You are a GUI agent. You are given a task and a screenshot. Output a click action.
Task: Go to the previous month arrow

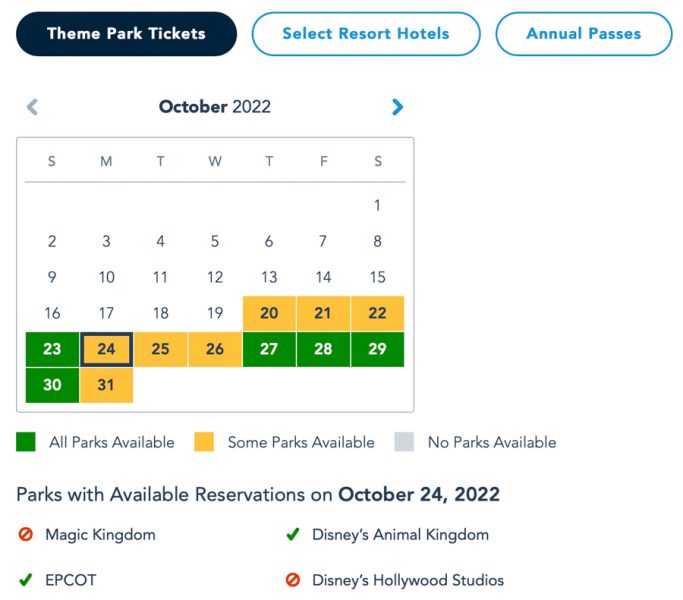(32, 107)
